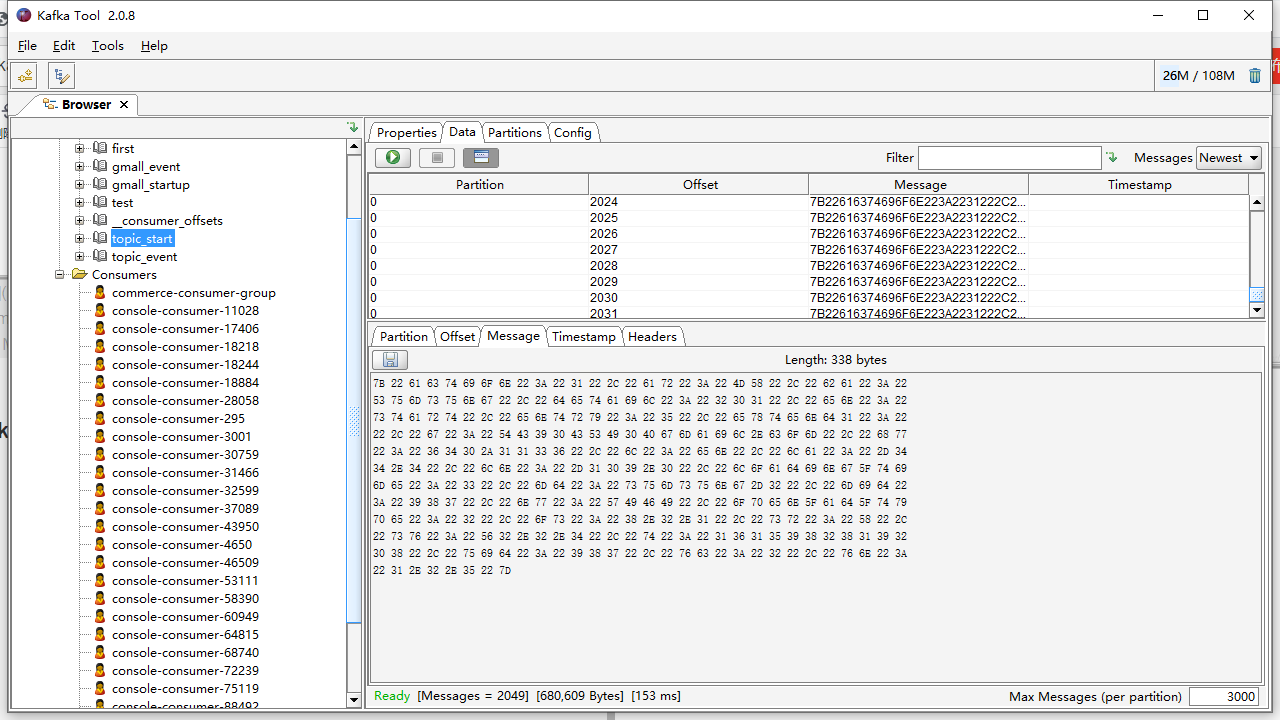
Task: Click the console-consumer-17406 person icon
Action: coord(99,328)
